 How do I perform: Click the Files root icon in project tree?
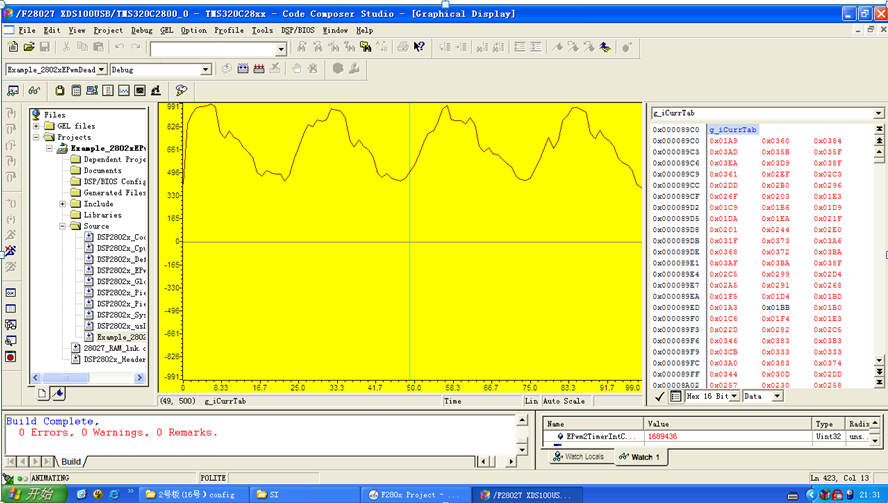pyautogui.click(x=36, y=115)
